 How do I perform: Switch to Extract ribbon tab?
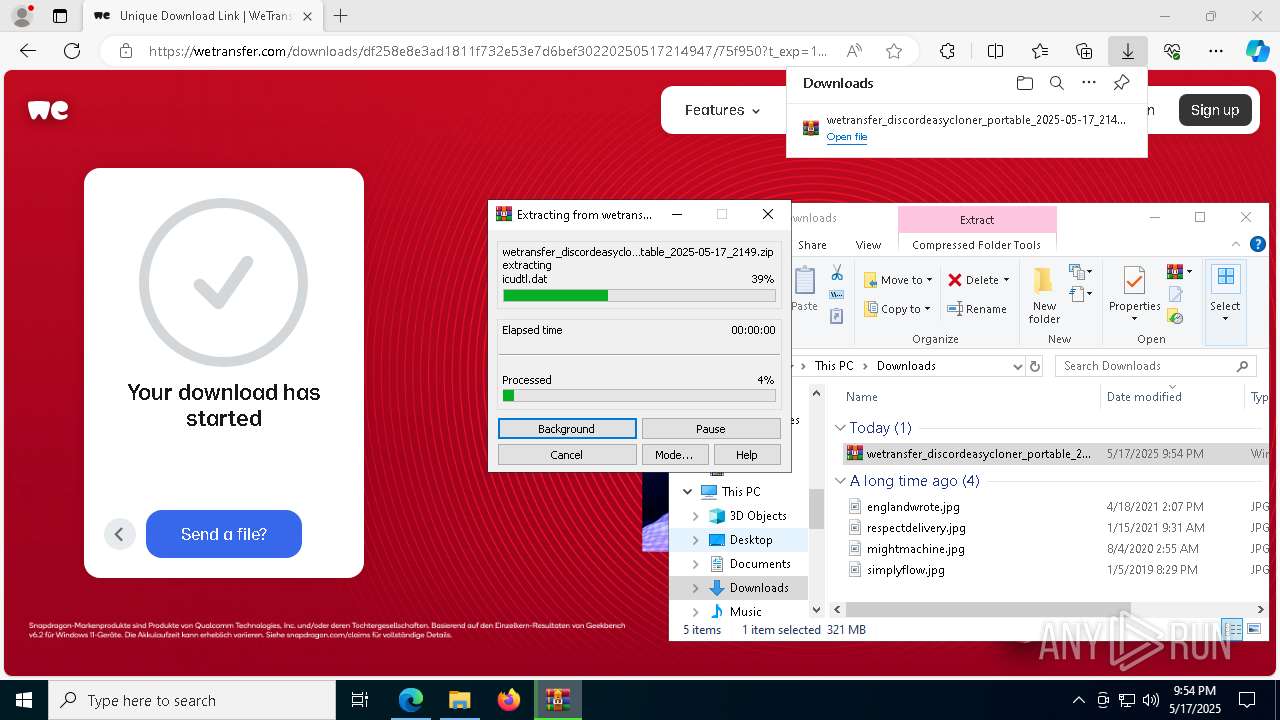point(977,219)
